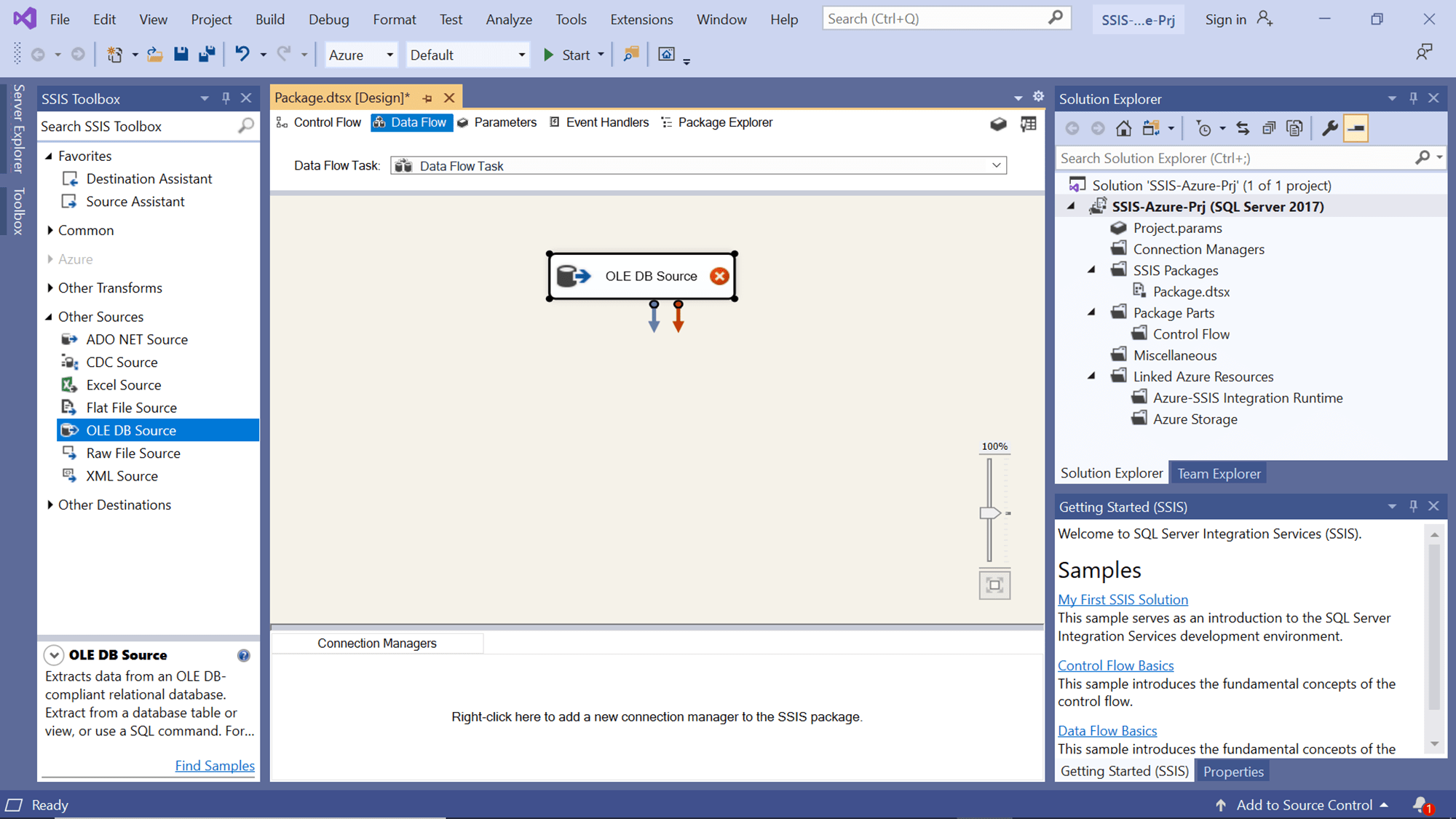Click the error icon on OLE DB Source

pyautogui.click(x=719, y=276)
